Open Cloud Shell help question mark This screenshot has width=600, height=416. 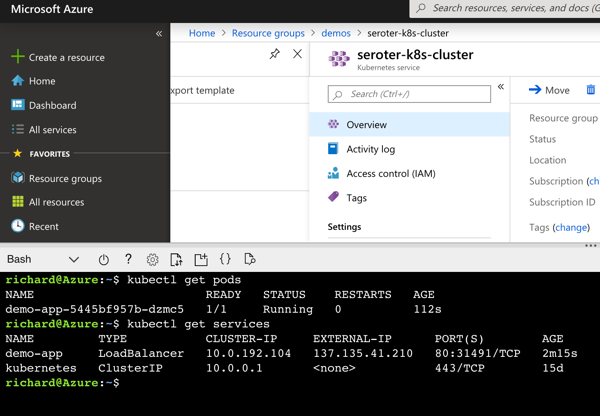[128, 260]
